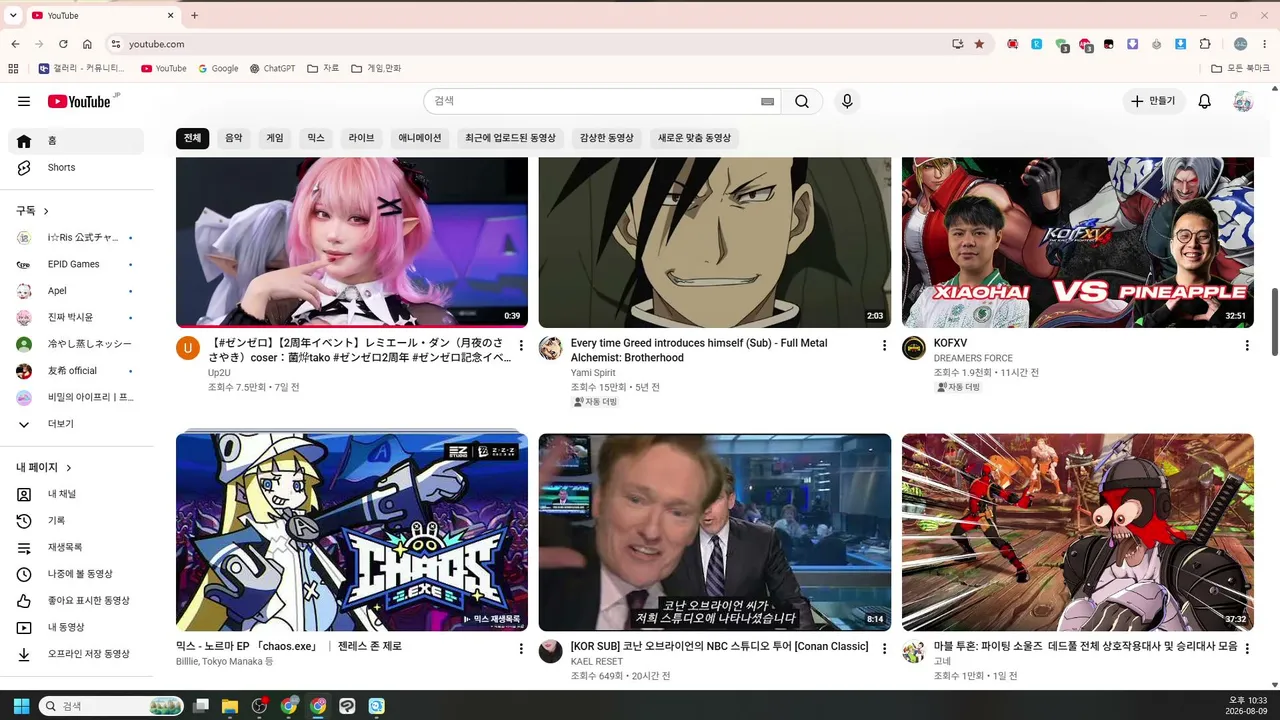Select the 음악 filter chip
This screenshot has width=1280, height=720.
click(x=233, y=138)
